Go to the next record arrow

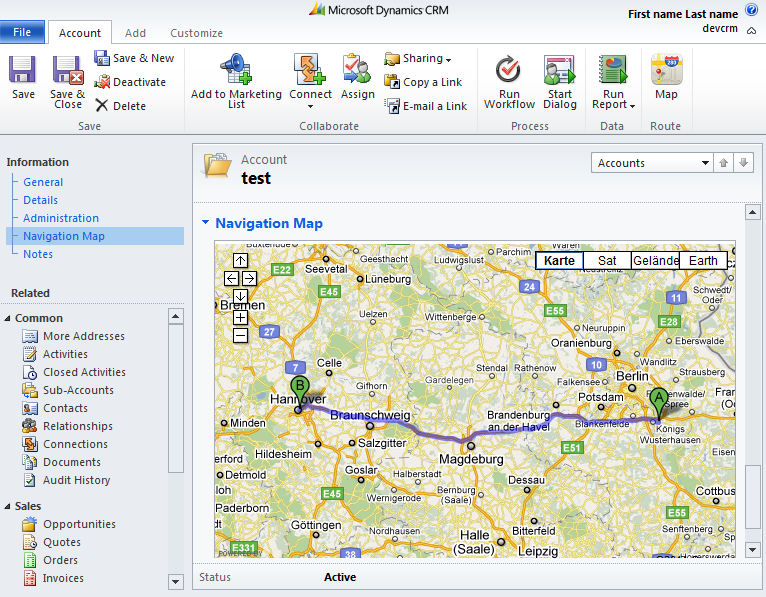point(743,163)
